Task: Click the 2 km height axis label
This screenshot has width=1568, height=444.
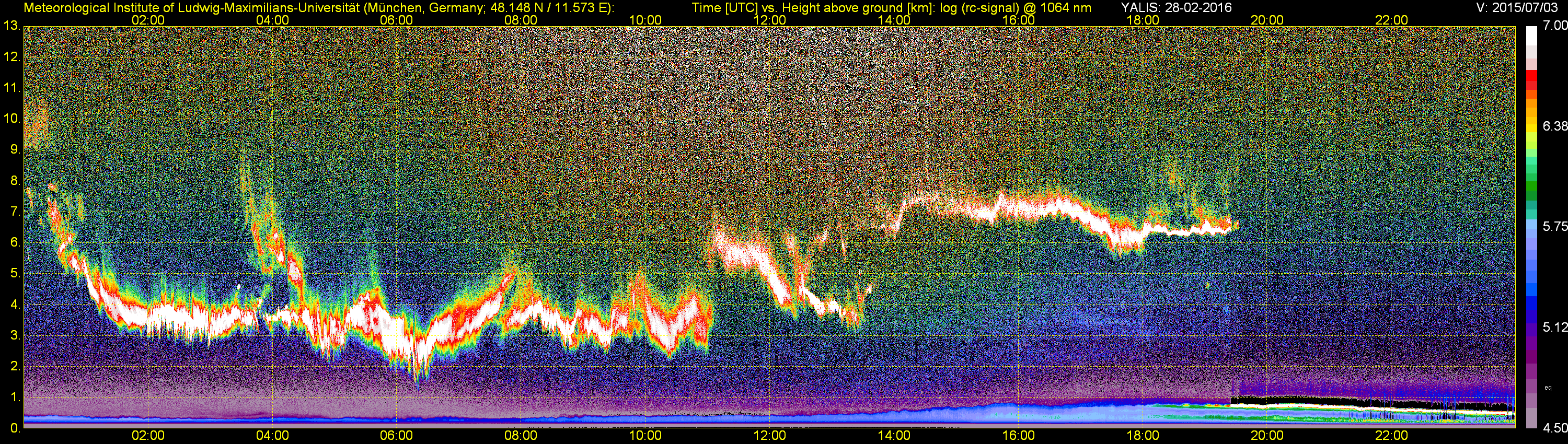Action: 15,367
